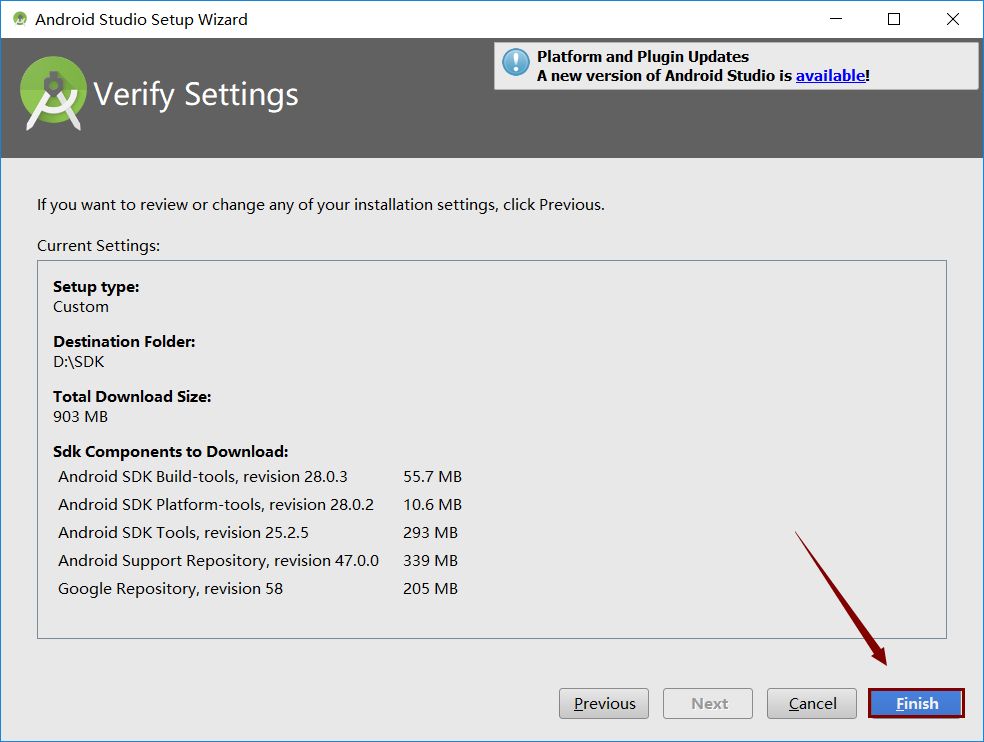This screenshot has width=984, height=742.
Task: Open the 'available' update link
Action: point(830,75)
